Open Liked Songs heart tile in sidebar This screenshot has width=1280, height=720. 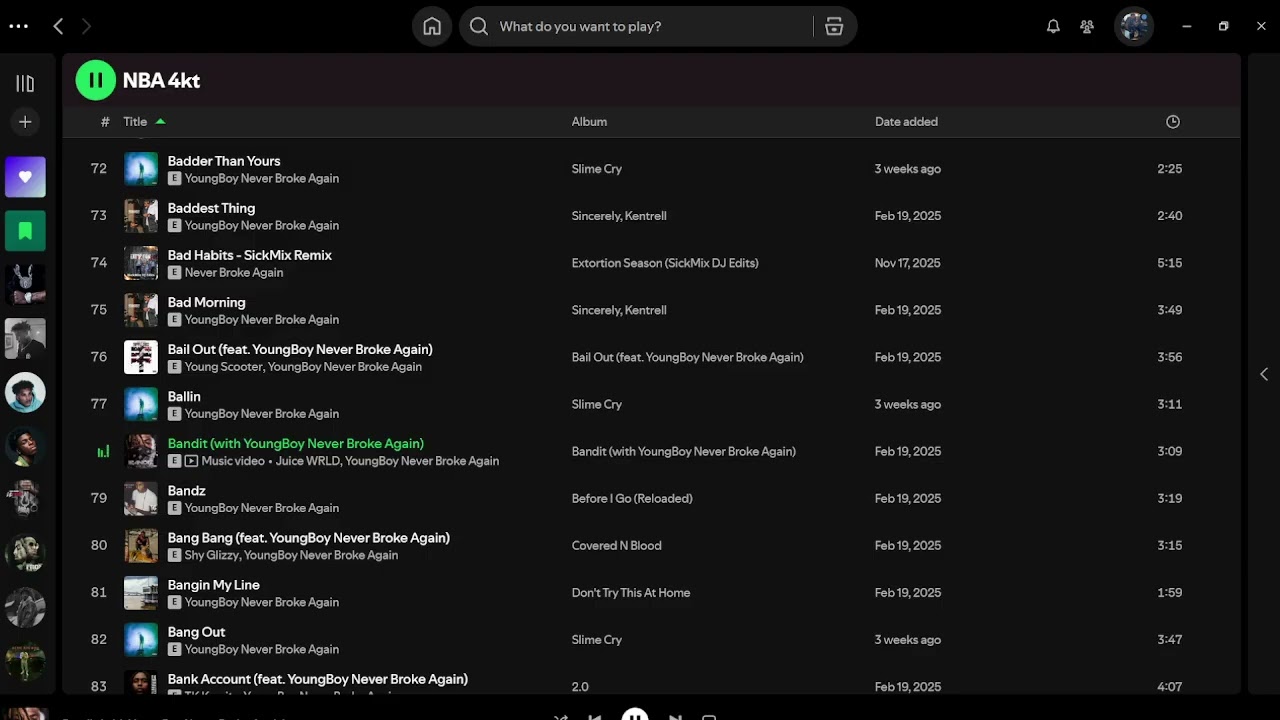tap(25, 177)
